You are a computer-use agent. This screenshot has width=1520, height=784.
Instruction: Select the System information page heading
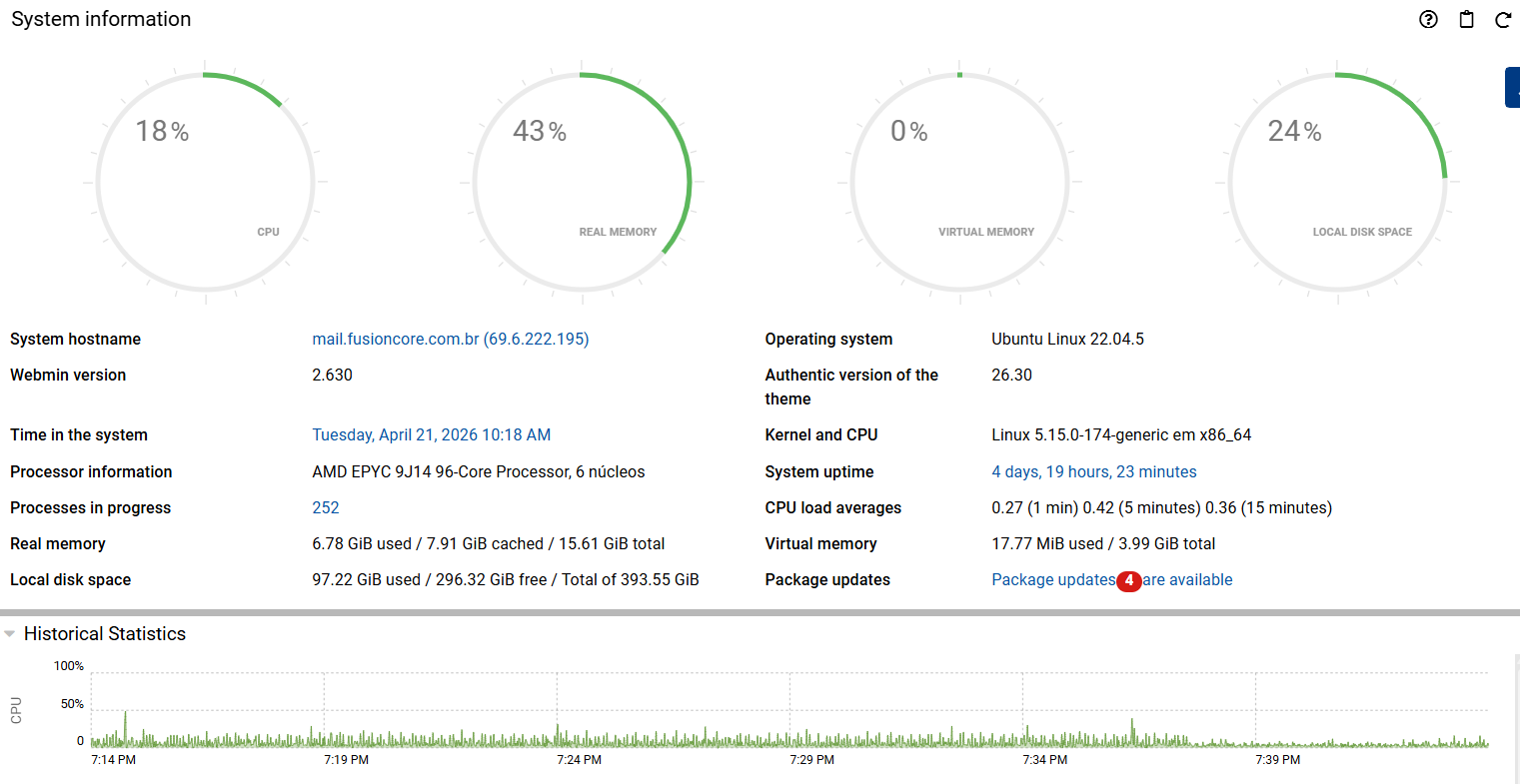[x=100, y=18]
